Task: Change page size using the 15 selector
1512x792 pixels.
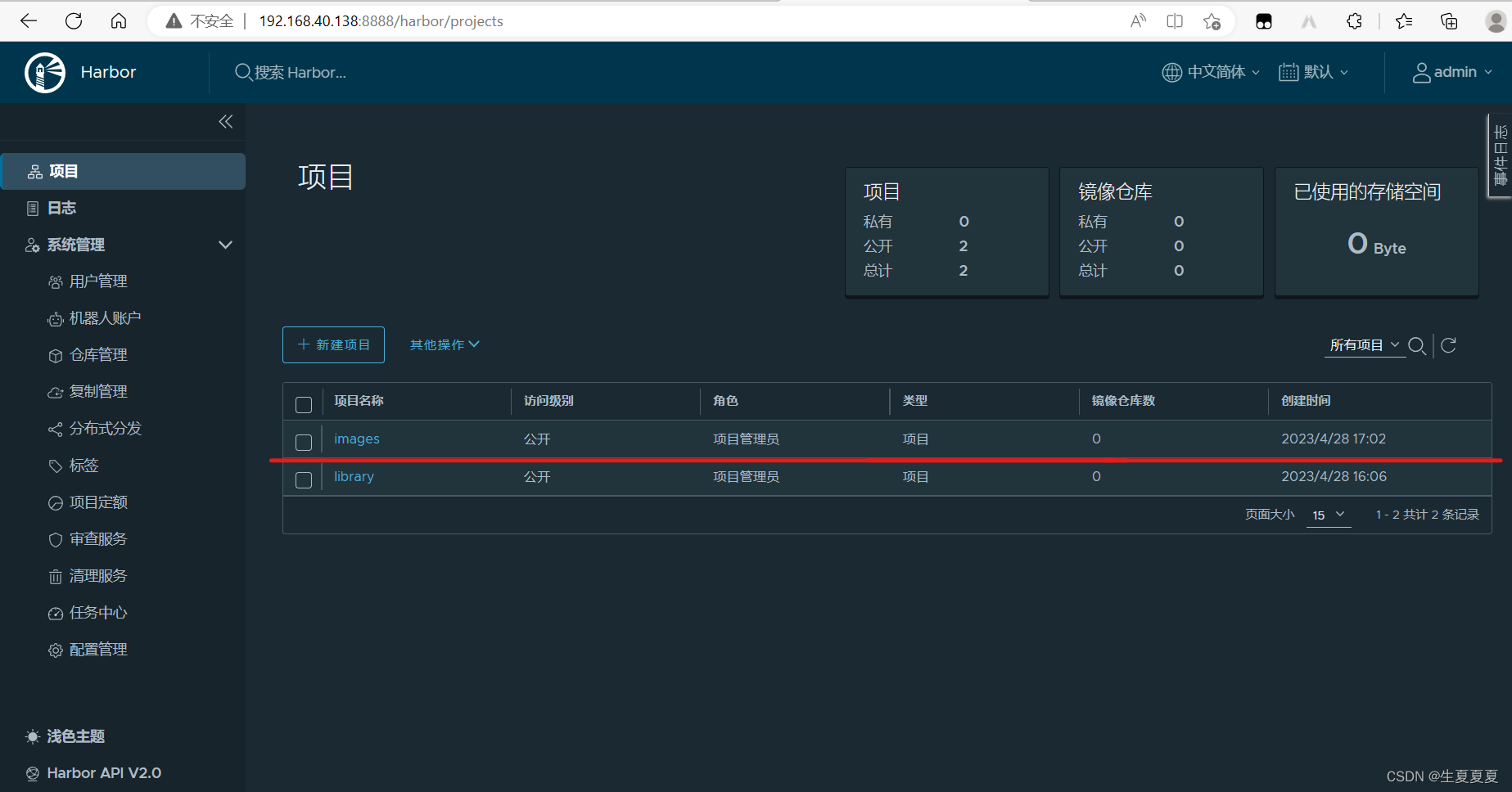Action: tap(1328, 515)
